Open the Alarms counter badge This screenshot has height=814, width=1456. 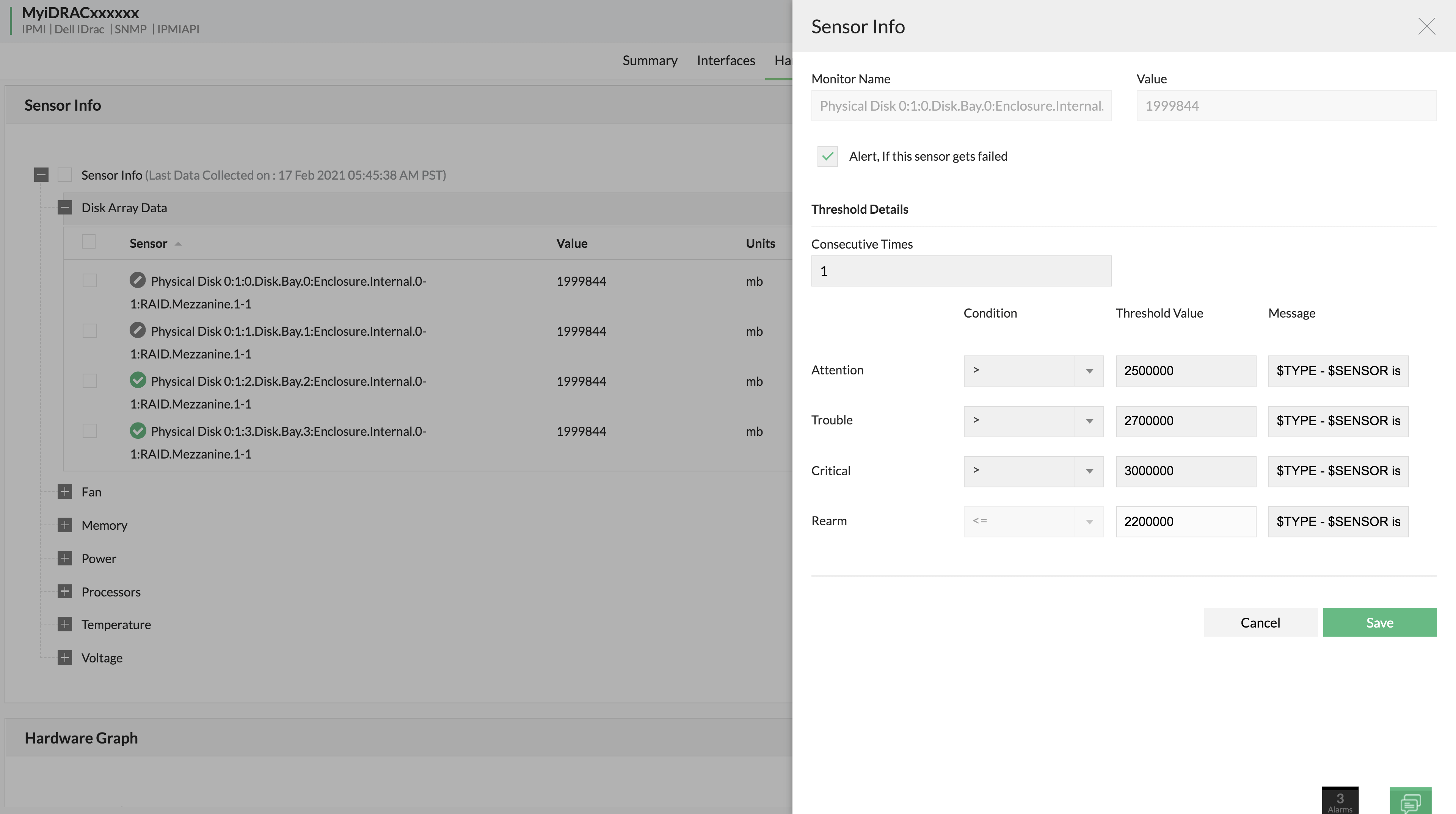[1340, 801]
